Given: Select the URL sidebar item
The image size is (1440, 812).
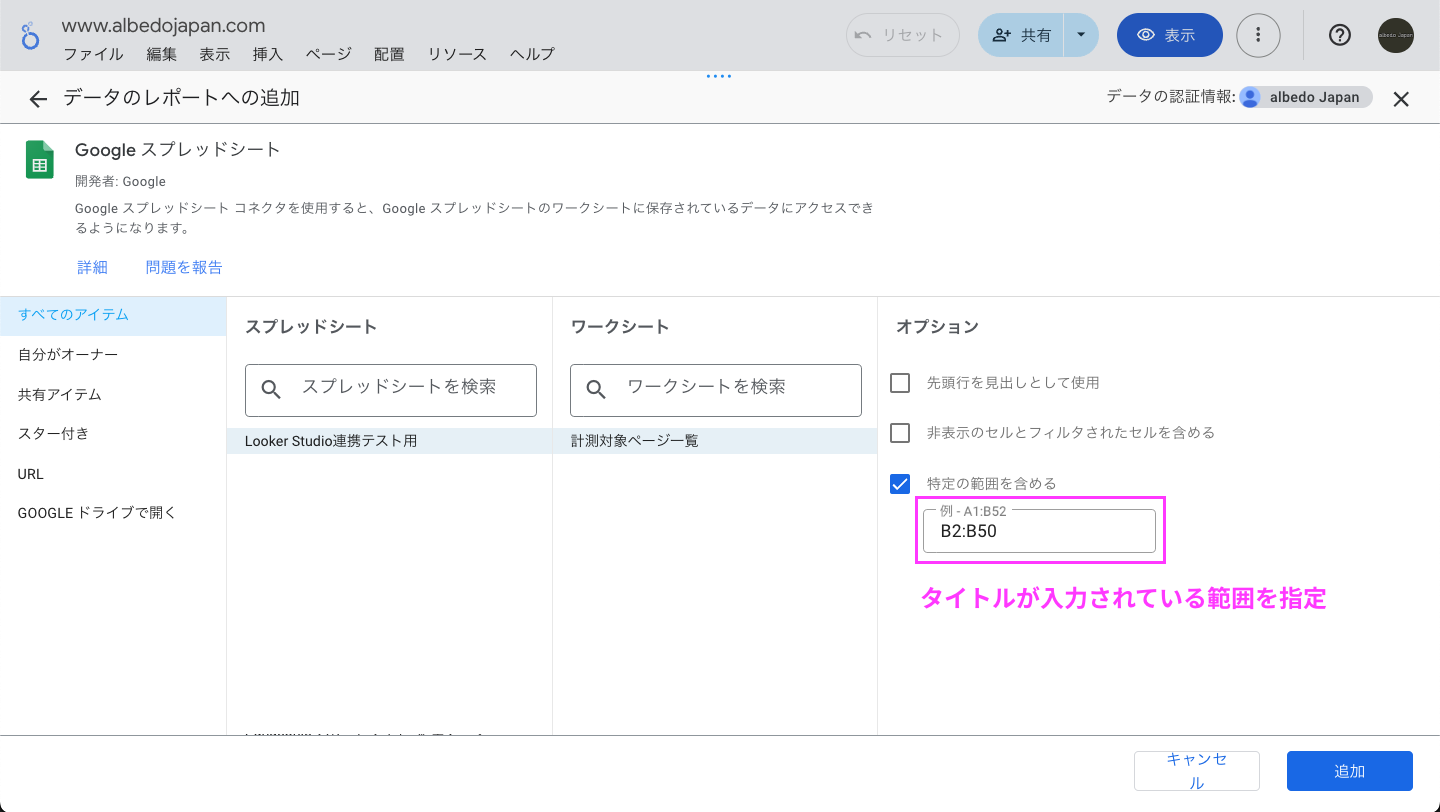Looking at the screenshot, I should pyautogui.click(x=30, y=473).
